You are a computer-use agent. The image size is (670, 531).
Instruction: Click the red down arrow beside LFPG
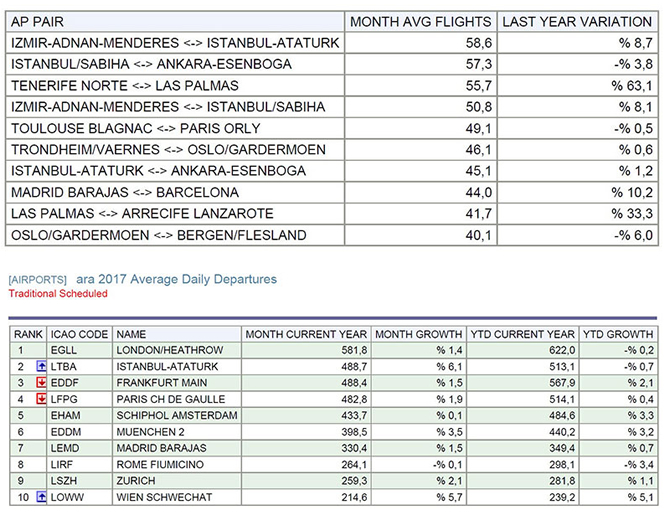click(x=41, y=399)
